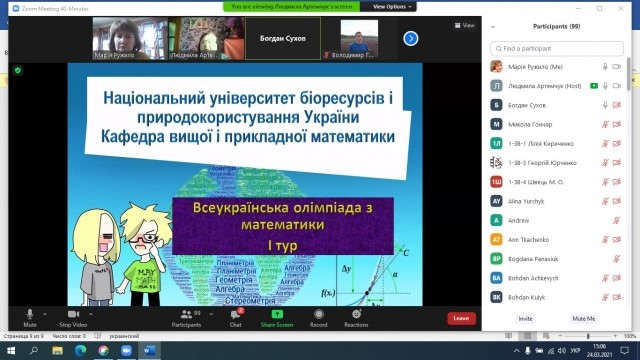Stop Video camera button

click(x=73, y=318)
